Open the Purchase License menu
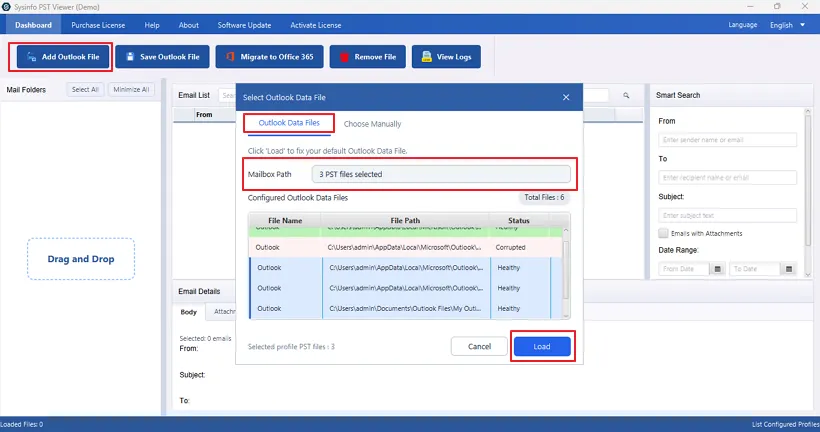The width and height of the screenshot is (820, 432). coord(98,25)
